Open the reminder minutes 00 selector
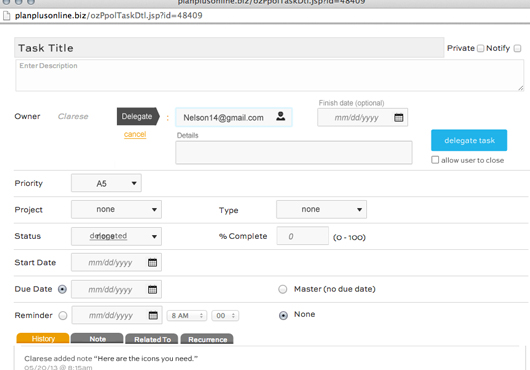The height and width of the screenshot is (370, 530). pos(225,316)
